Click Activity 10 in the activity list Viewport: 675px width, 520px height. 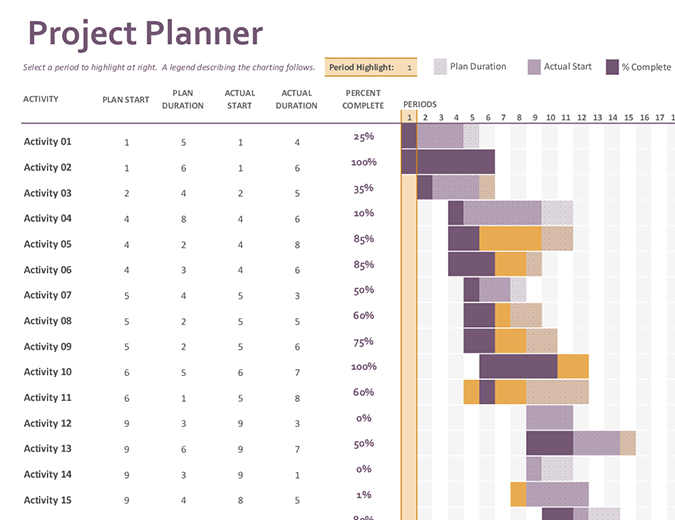coord(48,372)
